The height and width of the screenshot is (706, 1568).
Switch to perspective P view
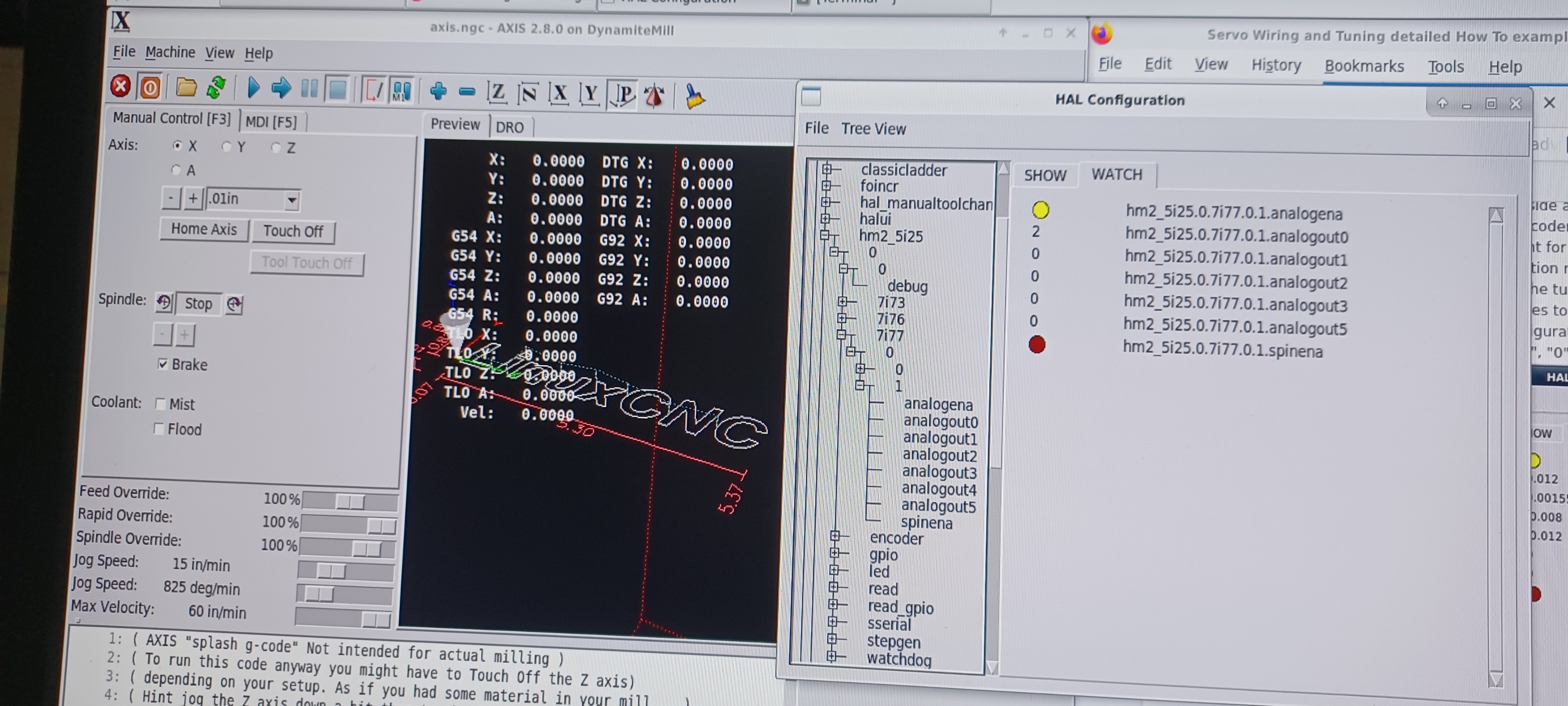click(623, 95)
